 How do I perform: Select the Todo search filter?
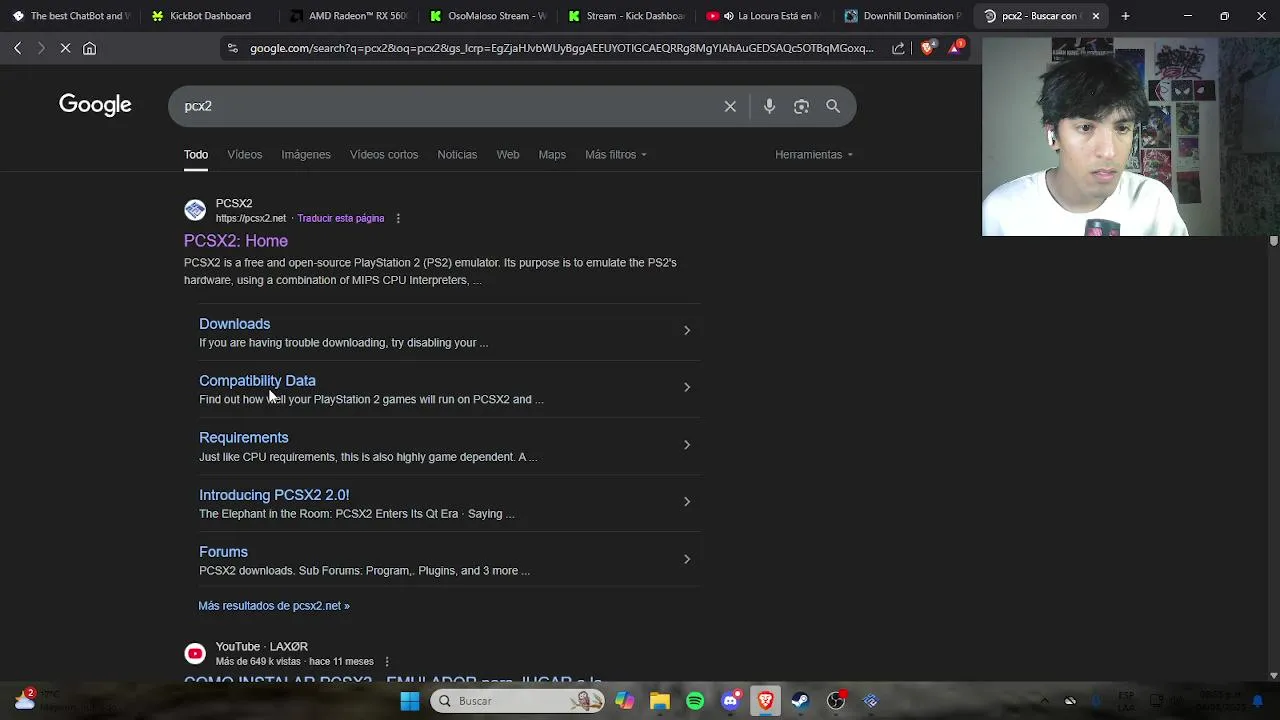(196, 154)
